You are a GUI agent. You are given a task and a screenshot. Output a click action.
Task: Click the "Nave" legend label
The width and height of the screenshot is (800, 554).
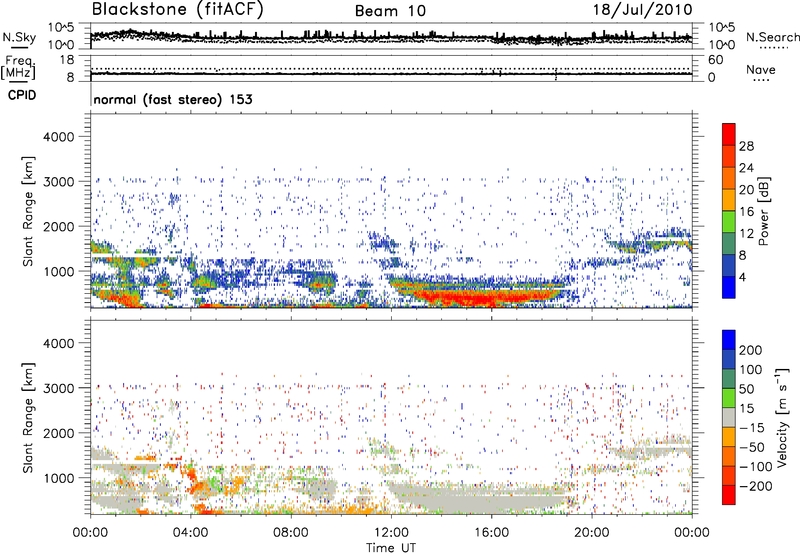(x=760, y=70)
